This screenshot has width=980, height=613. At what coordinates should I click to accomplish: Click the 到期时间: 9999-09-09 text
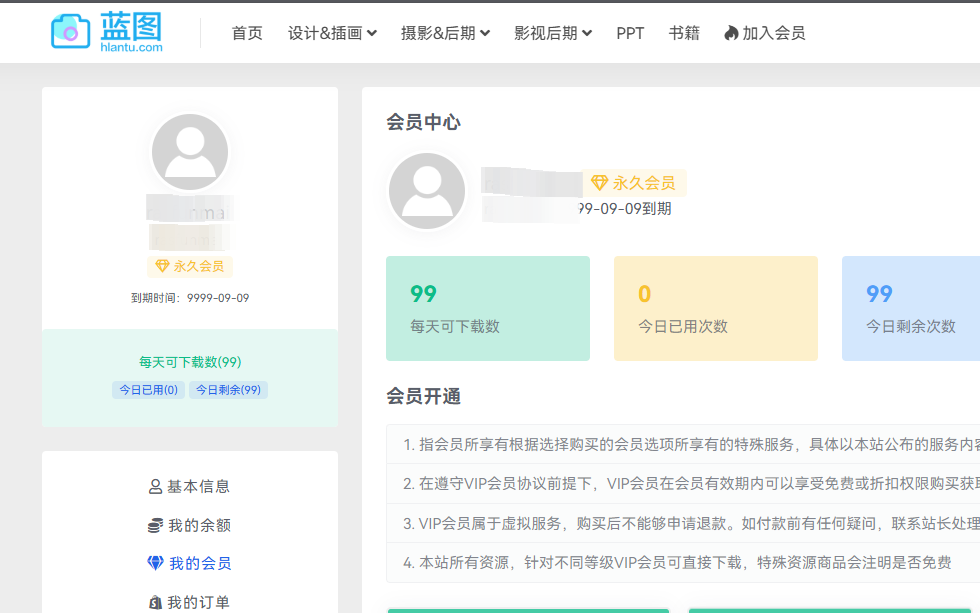tap(190, 298)
